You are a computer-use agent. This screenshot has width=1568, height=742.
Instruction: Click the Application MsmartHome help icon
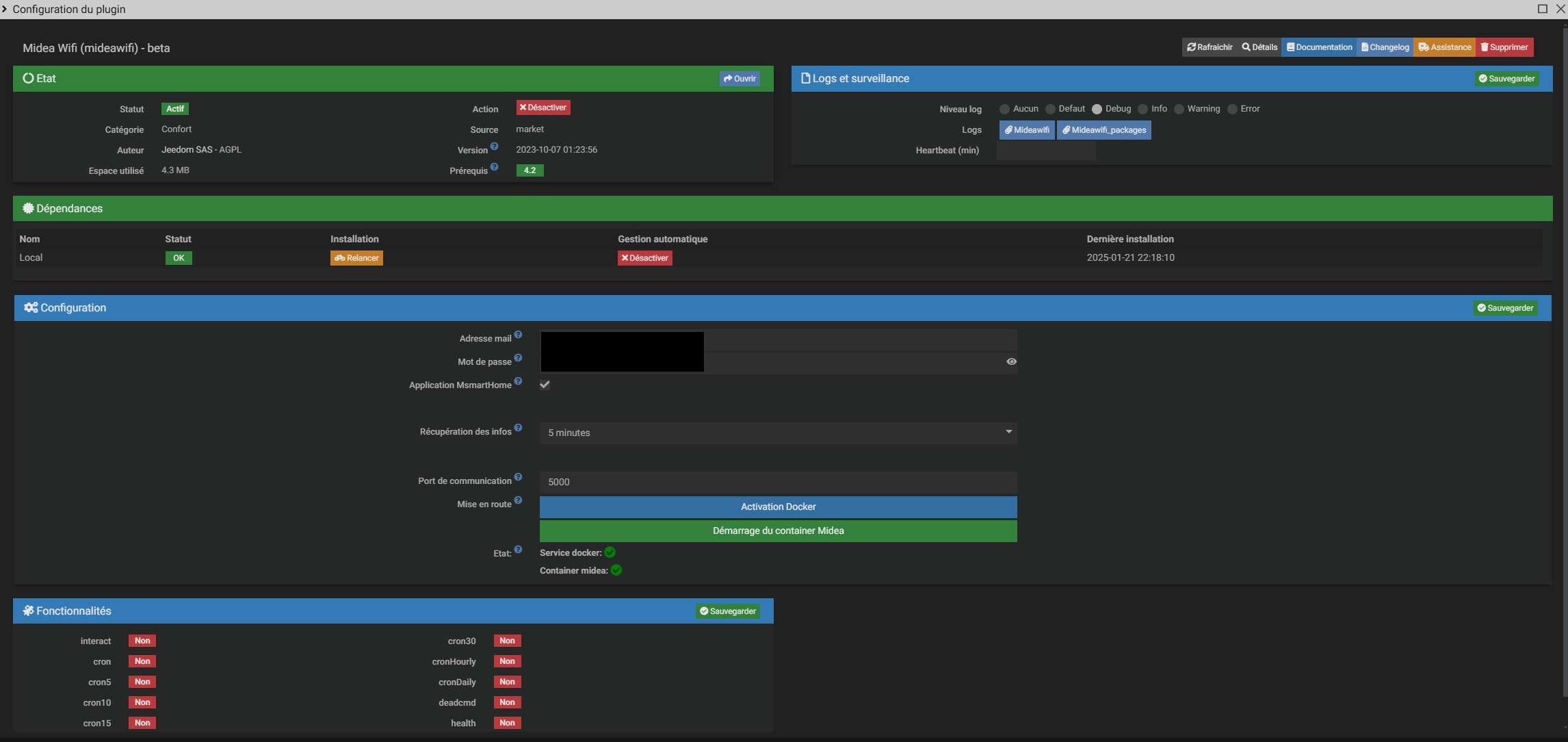(518, 381)
